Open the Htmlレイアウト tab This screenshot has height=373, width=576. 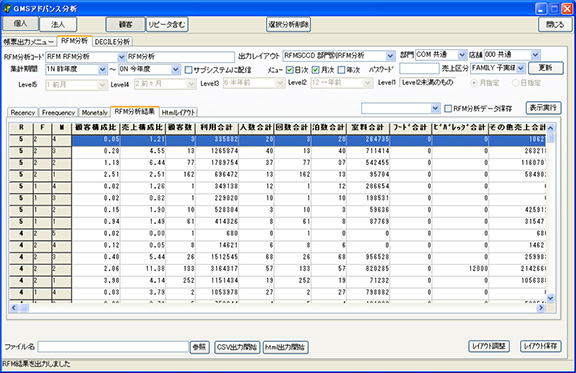[x=179, y=112]
